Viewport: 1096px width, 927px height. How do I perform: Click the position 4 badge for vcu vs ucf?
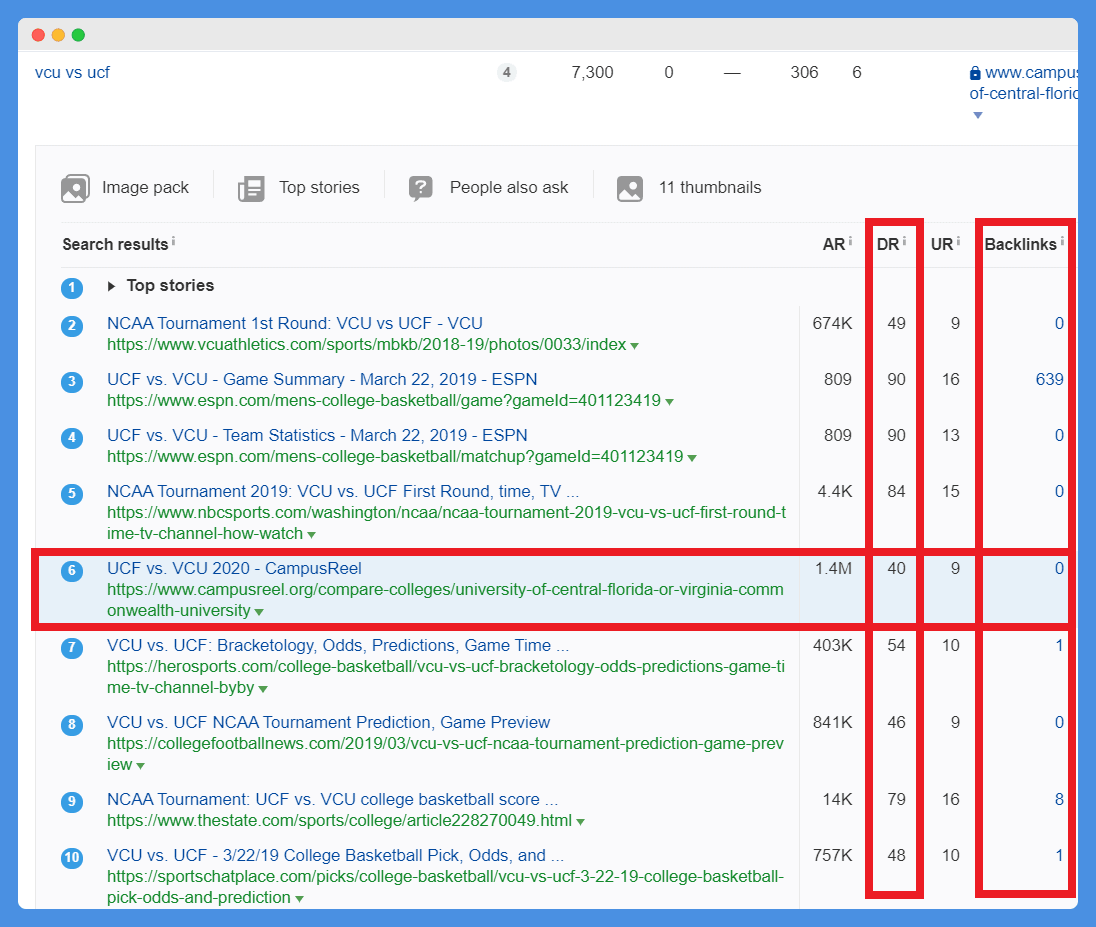click(x=507, y=72)
